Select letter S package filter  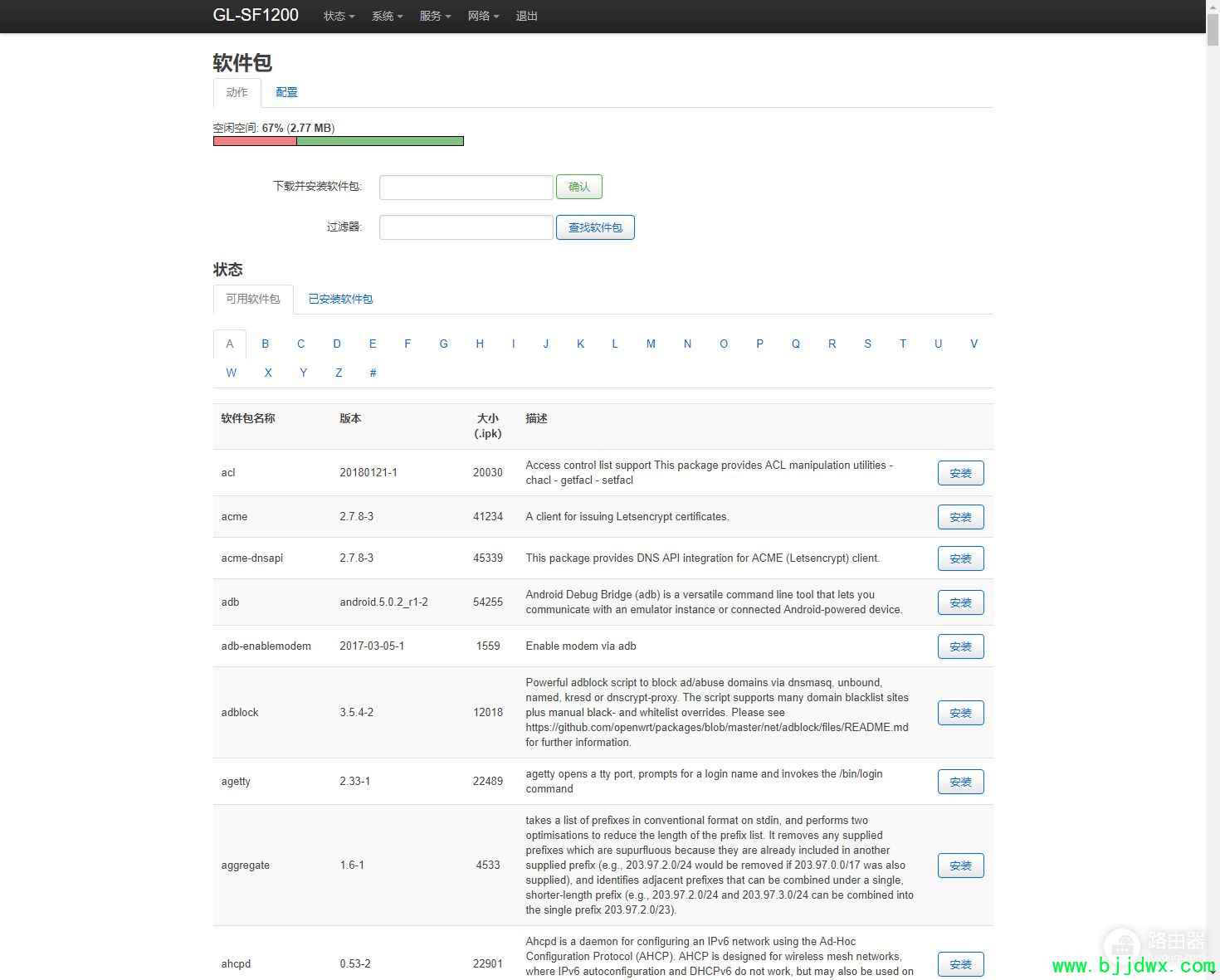868,344
